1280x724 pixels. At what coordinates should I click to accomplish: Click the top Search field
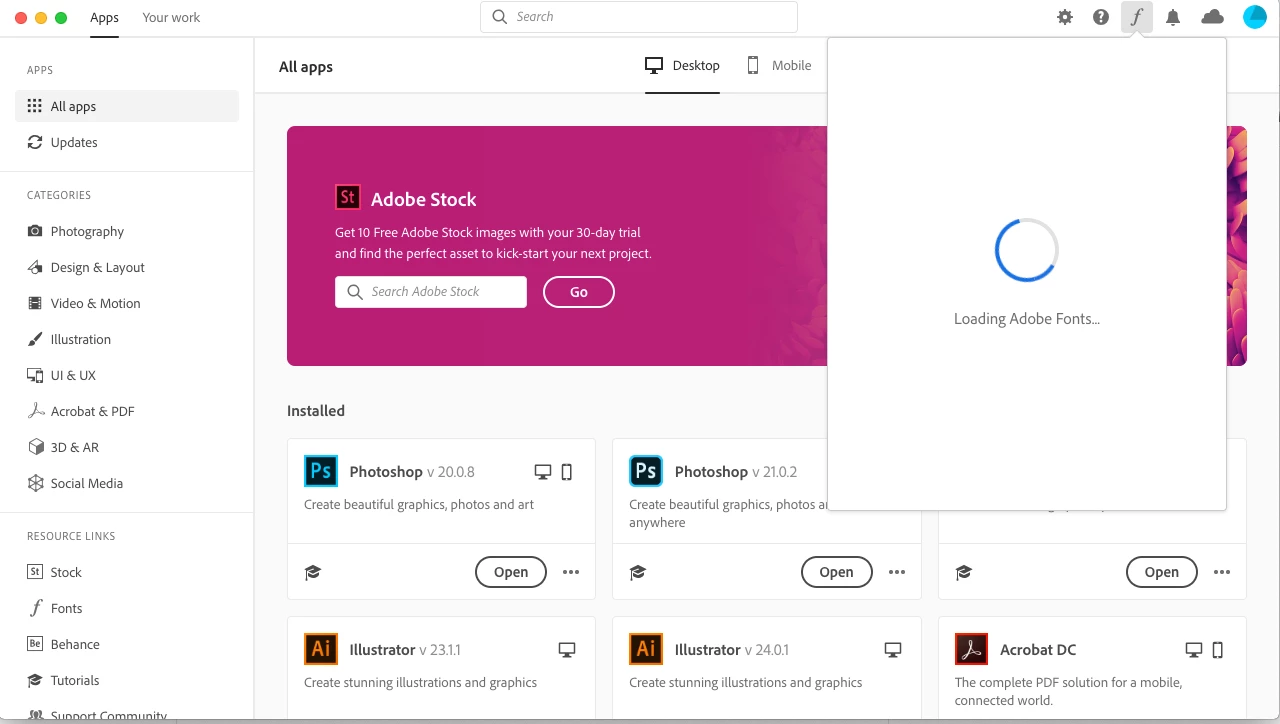point(639,17)
